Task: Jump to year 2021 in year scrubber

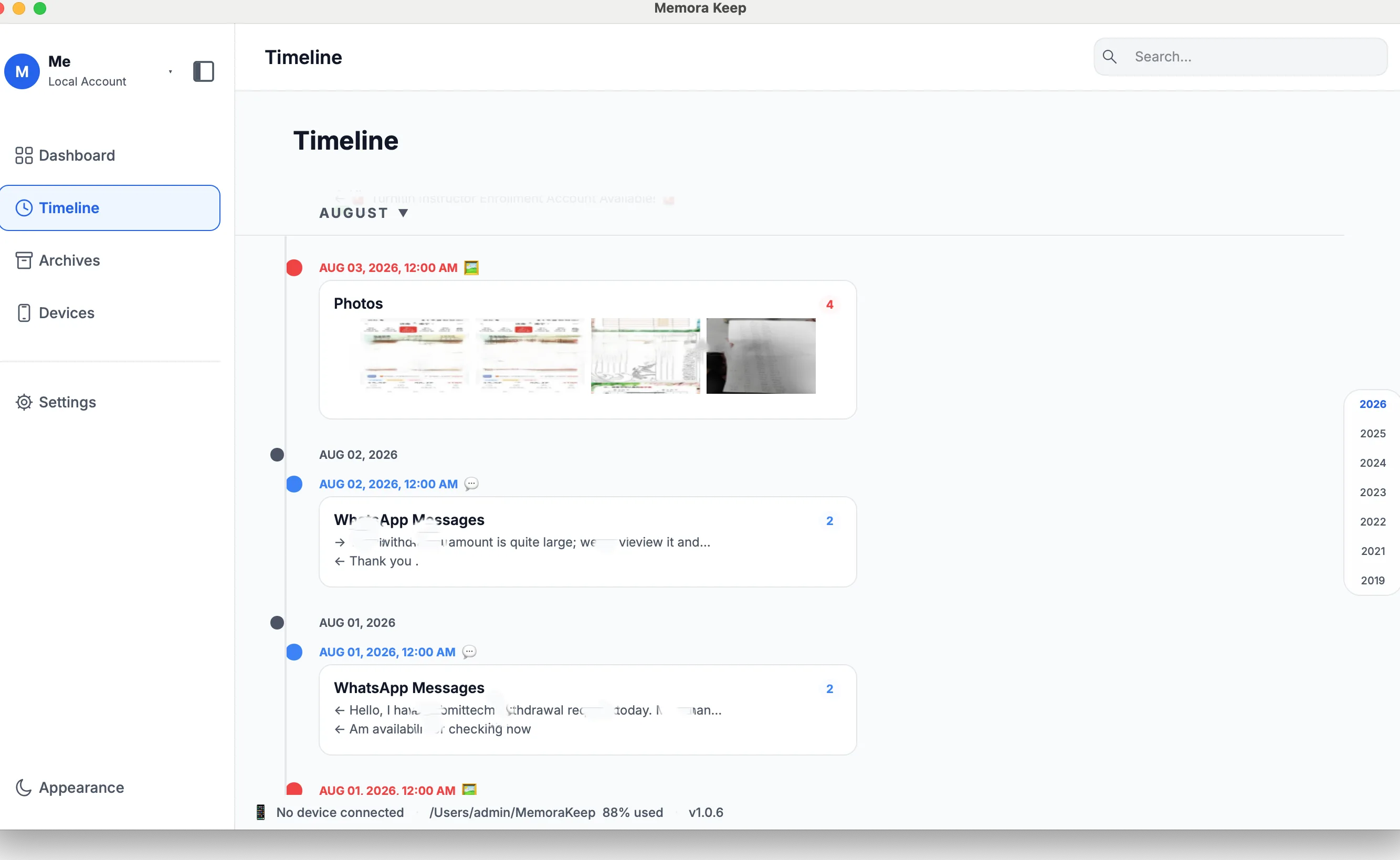Action: tap(1373, 551)
